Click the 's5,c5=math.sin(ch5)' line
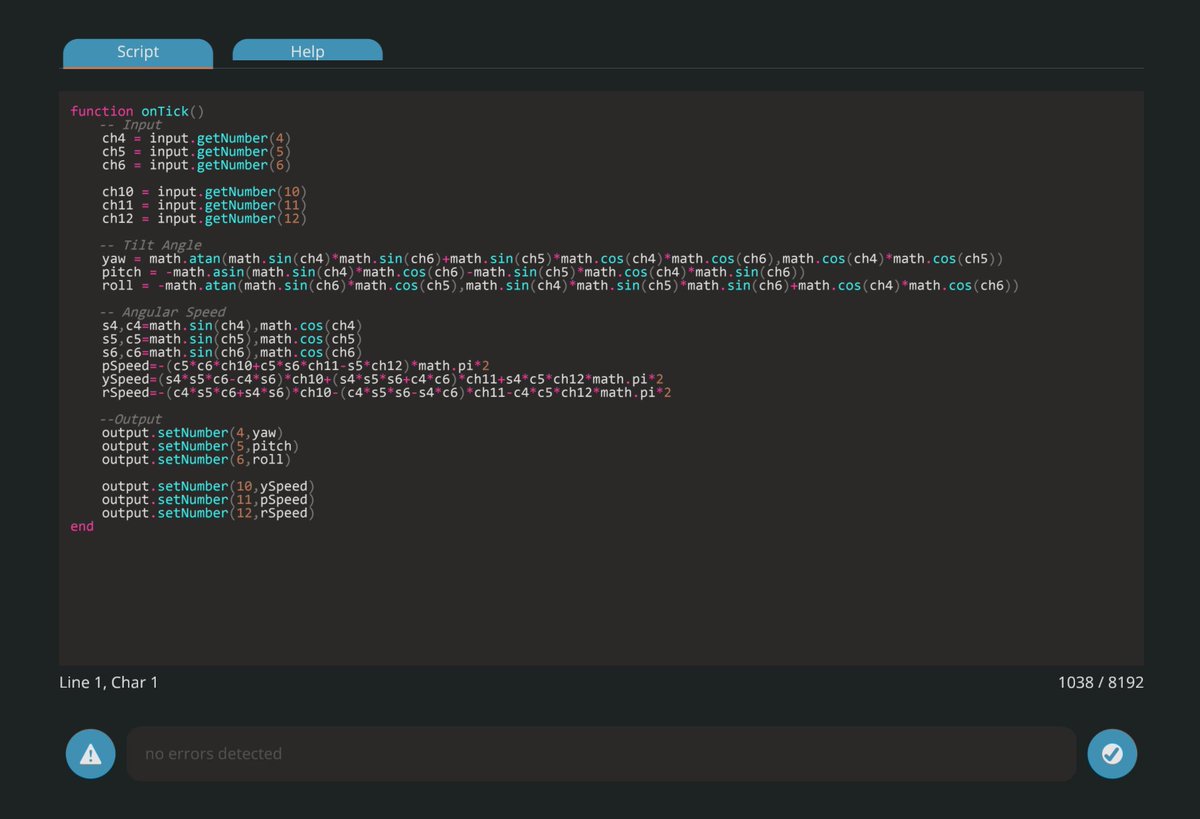This screenshot has height=819, width=1200. (233, 339)
